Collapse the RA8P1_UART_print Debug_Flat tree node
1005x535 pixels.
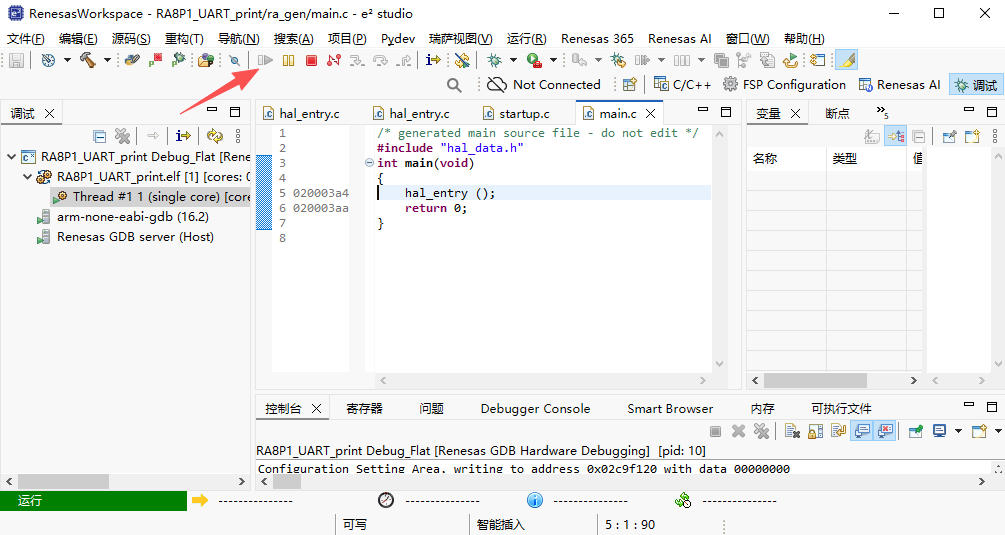click(11, 157)
